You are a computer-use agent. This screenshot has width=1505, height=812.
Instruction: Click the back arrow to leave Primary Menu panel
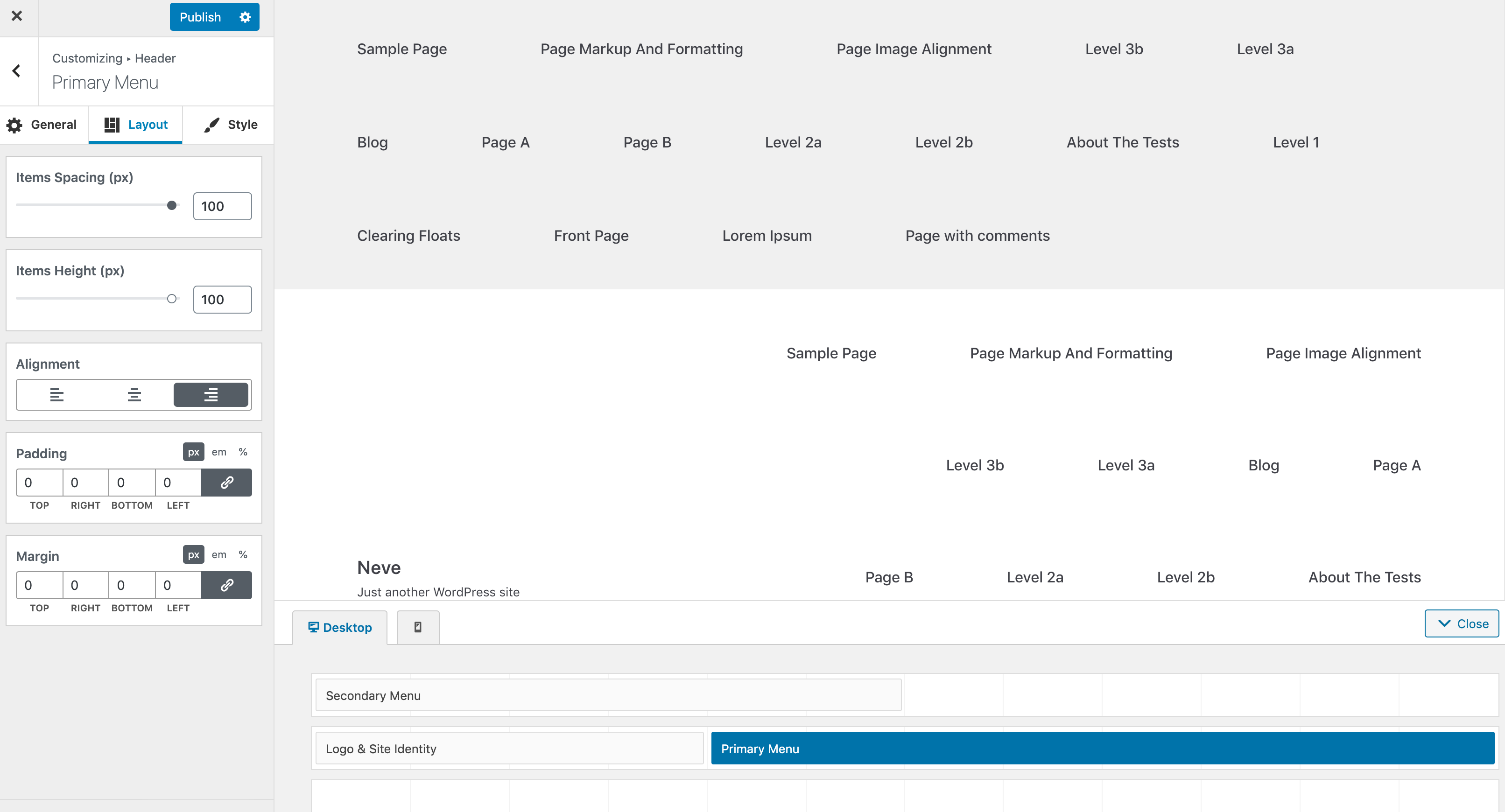16,70
